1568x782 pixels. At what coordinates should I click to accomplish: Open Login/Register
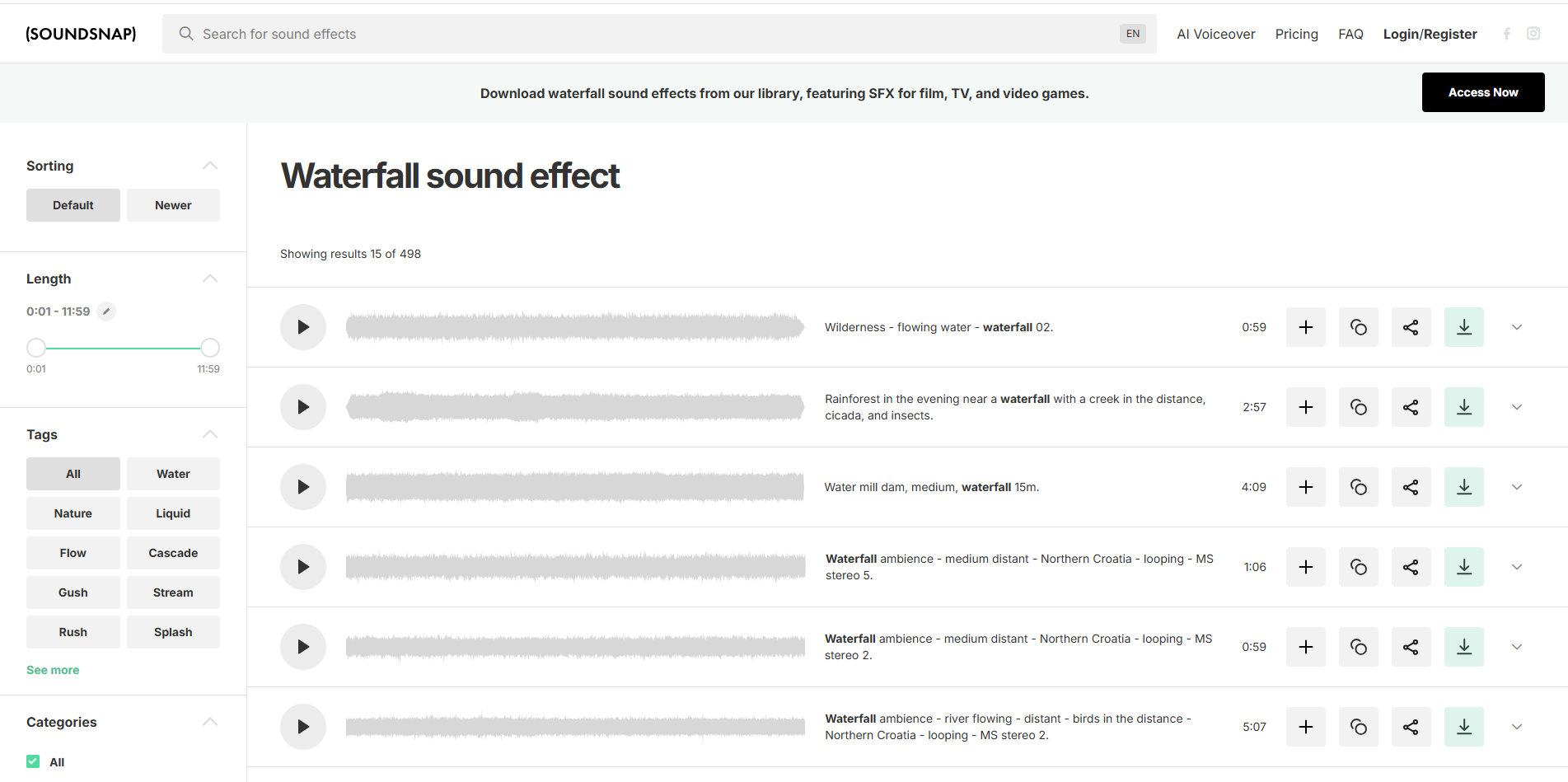point(1430,33)
